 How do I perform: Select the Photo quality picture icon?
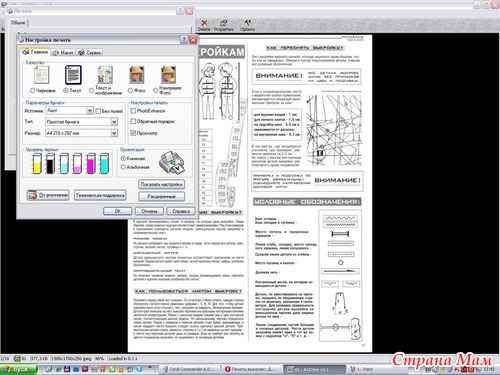[137, 75]
